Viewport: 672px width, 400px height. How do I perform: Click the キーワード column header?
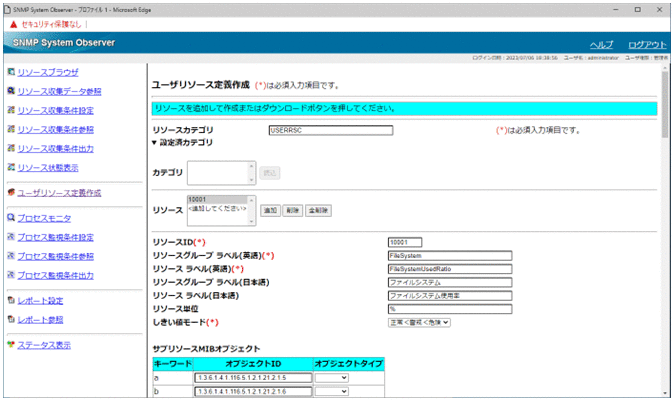click(173, 364)
